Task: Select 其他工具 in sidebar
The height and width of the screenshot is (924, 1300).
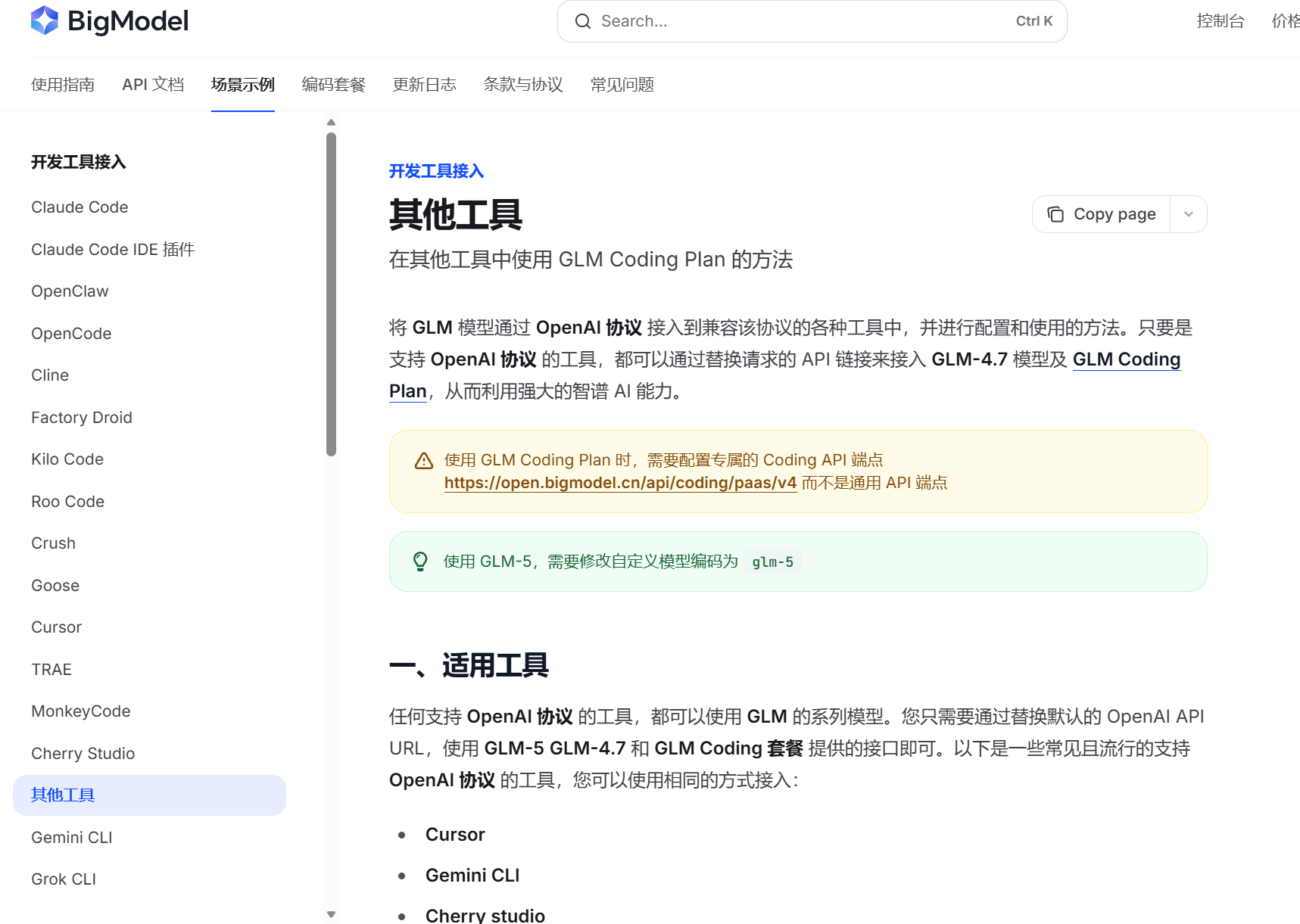Action: point(149,795)
